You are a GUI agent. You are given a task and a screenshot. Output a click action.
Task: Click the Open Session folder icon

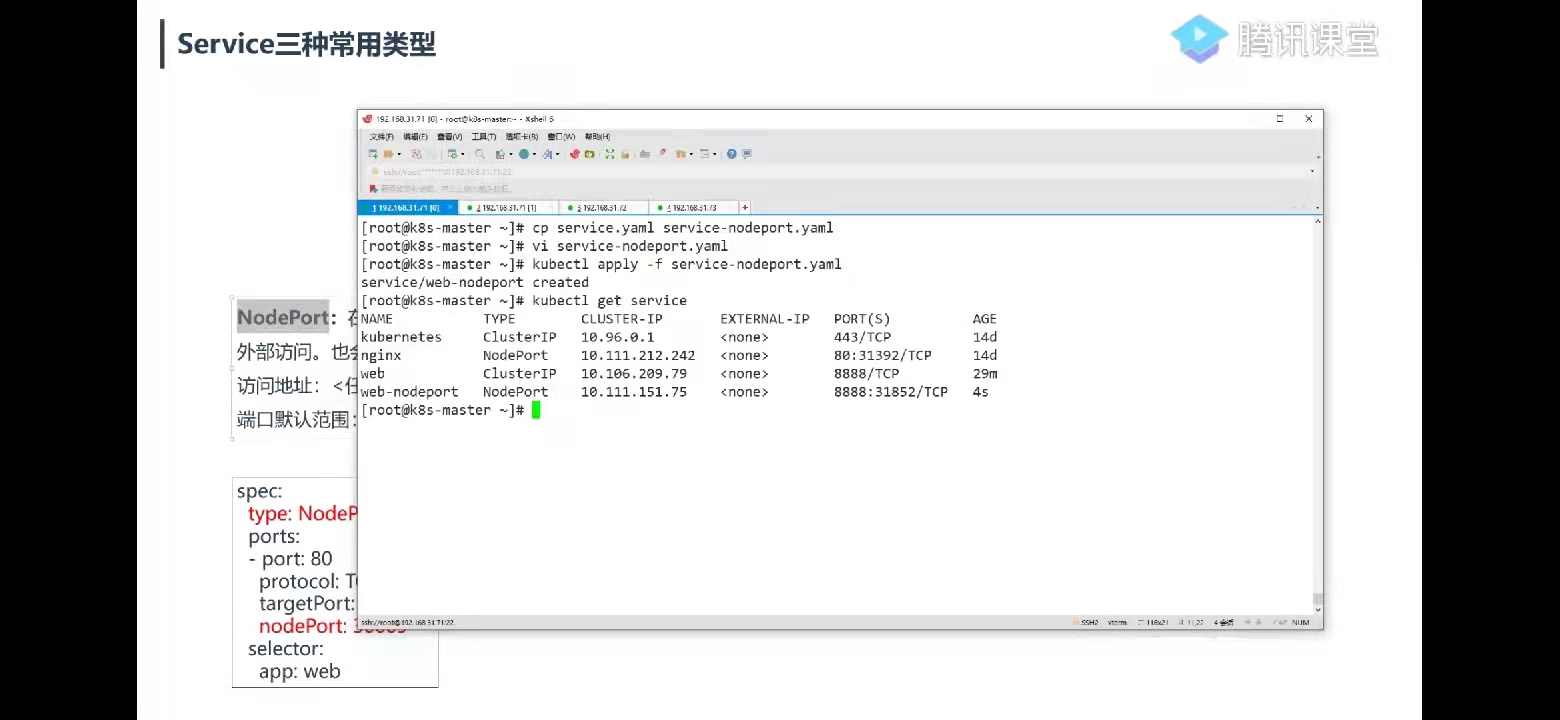(388, 154)
